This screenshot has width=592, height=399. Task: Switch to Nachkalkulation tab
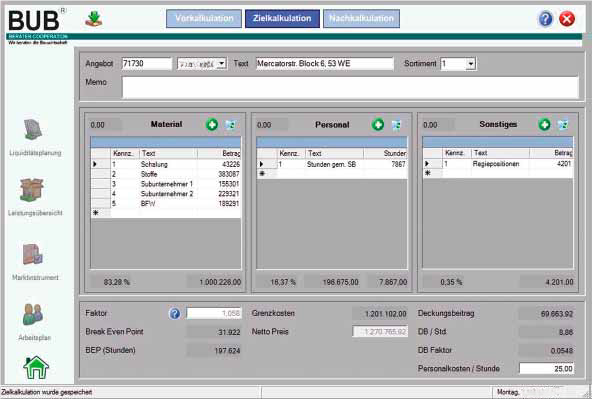[x=361, y=18]
